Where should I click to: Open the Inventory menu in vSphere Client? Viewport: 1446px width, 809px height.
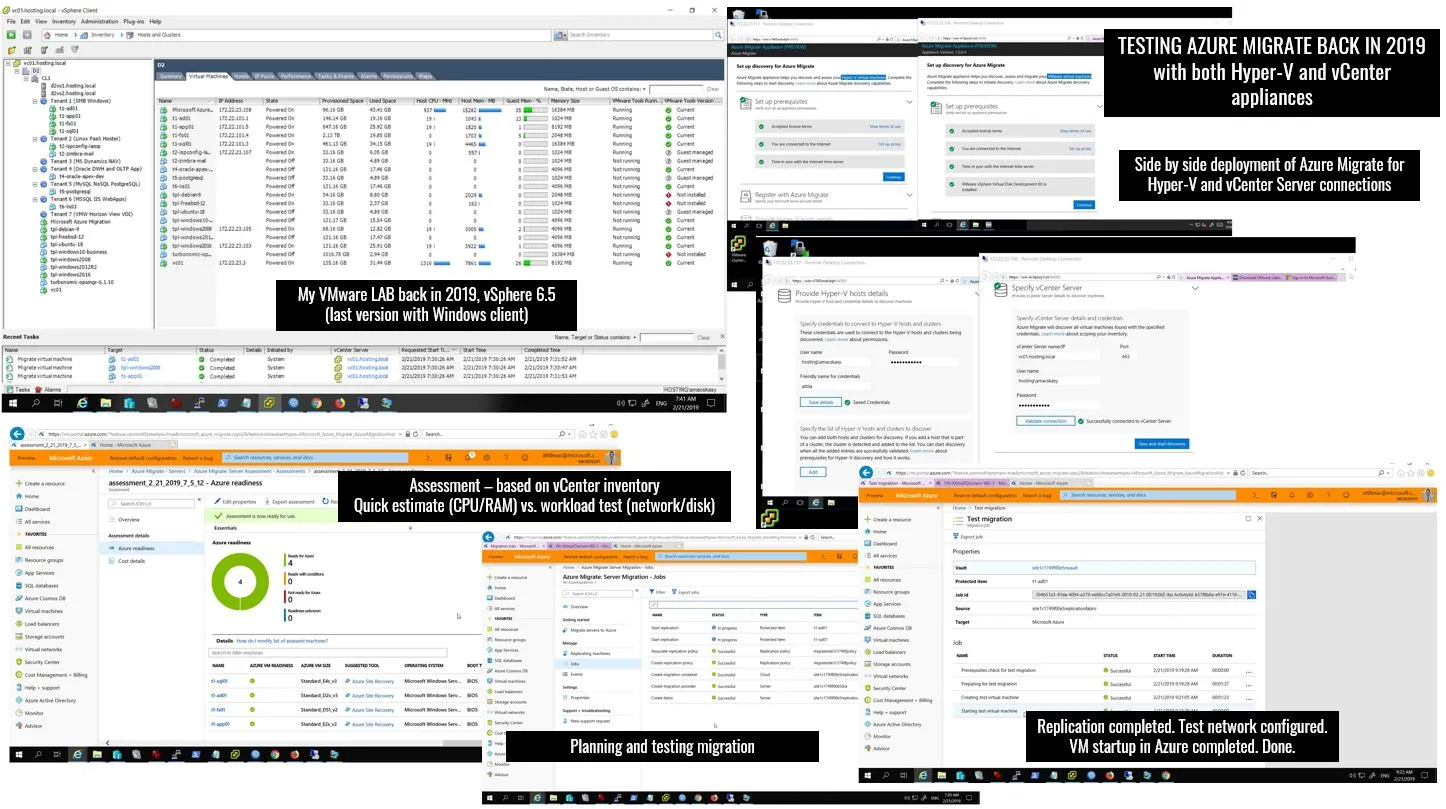click(63, 20)
